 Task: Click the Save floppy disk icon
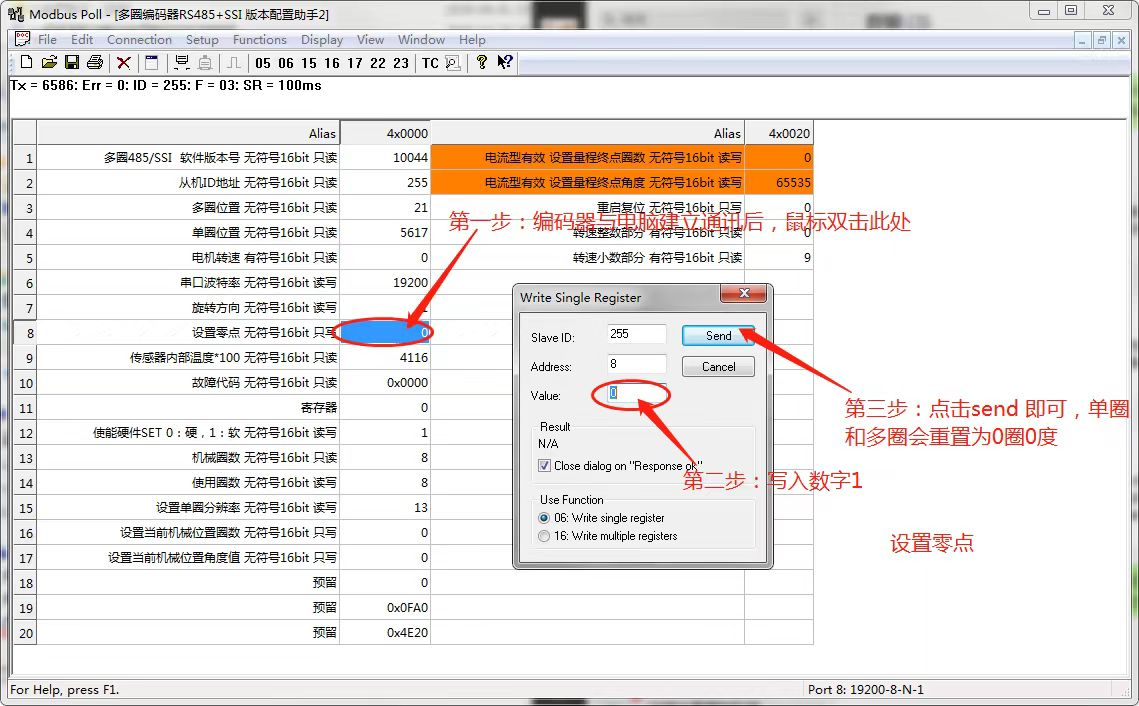pyautogui.click(x=72, y=62)
